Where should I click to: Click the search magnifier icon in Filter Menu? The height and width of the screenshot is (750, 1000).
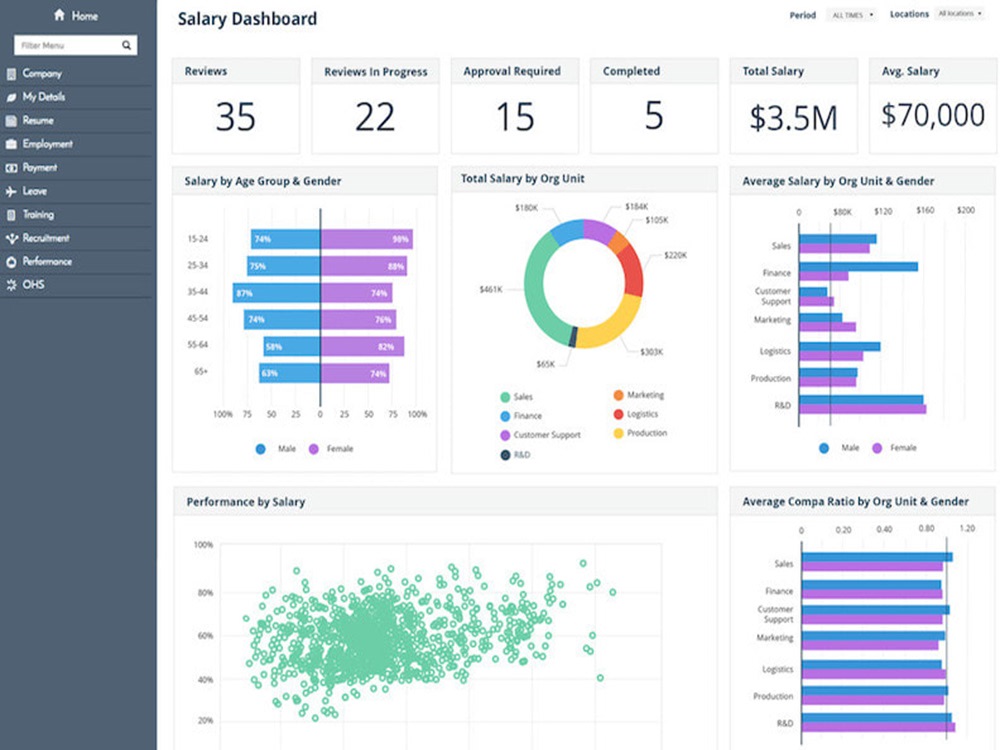[x=126, y=45]
